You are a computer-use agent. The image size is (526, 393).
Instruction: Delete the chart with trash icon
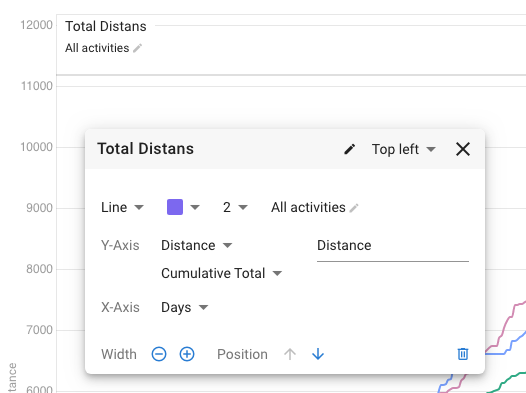point(463,354)
